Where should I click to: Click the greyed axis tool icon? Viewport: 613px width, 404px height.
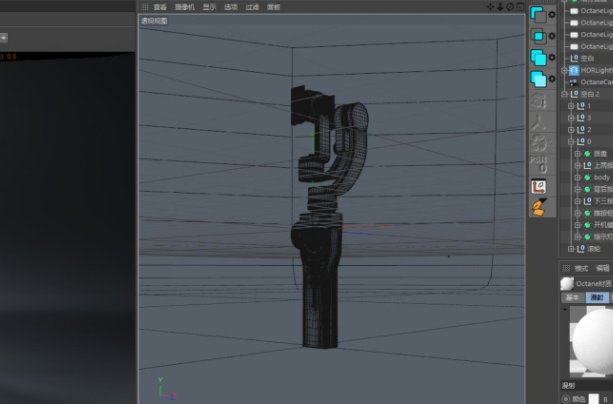pyautogui.click(x=539, y=122)
